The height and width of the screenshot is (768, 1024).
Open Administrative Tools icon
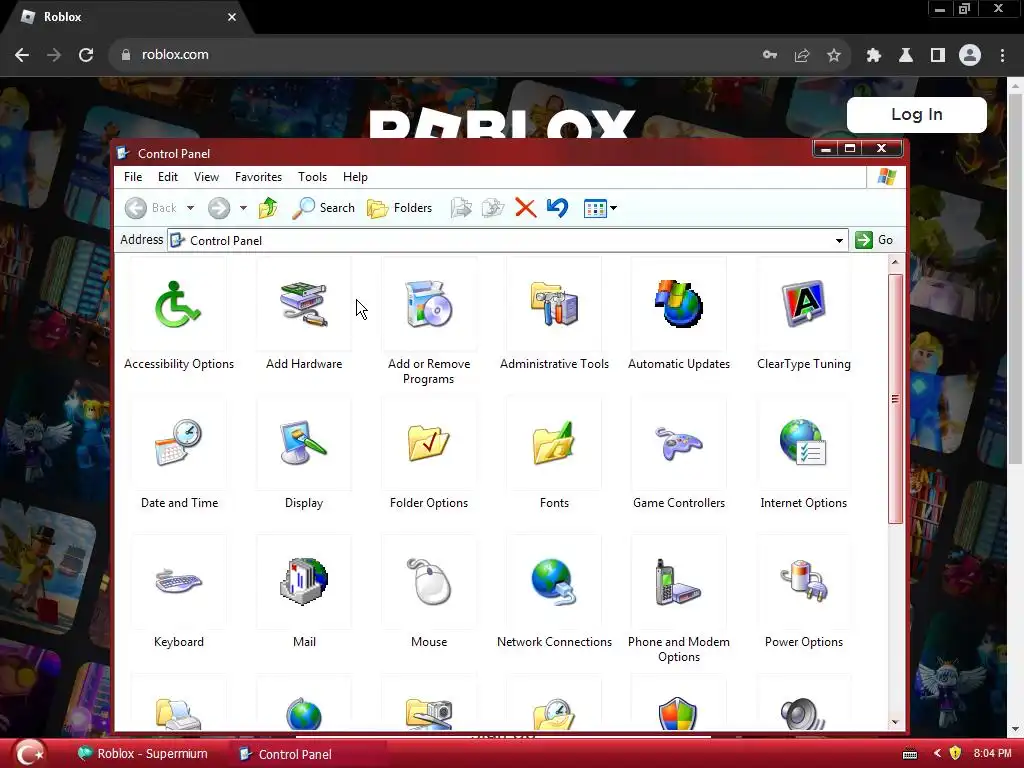coord(554,305)
